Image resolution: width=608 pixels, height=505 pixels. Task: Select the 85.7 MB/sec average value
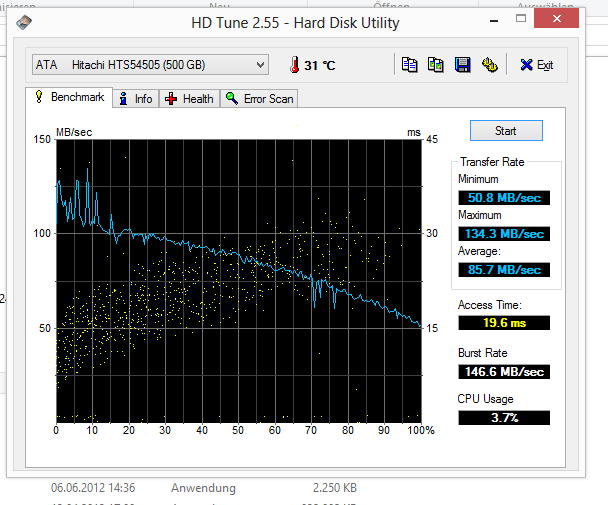point(504,270)
